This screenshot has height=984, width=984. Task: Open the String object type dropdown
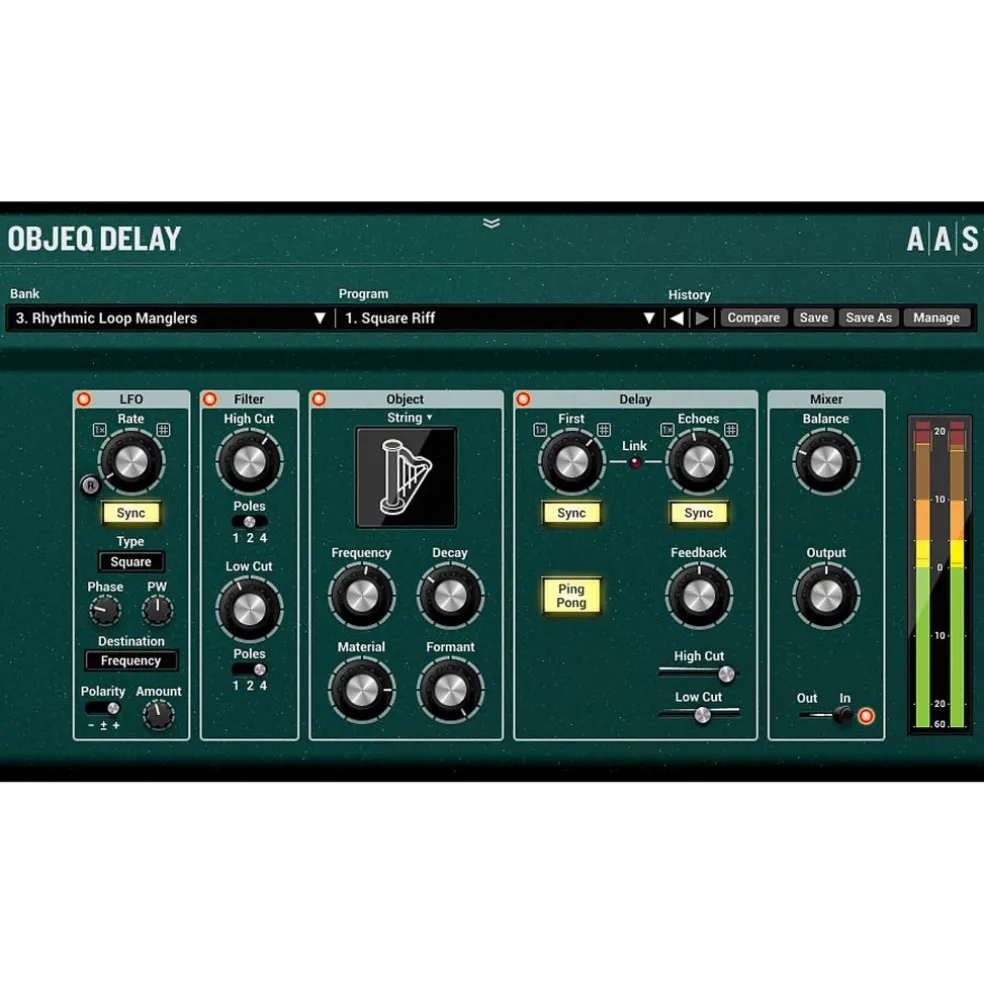pyautogui.click(x=409, y=417)
